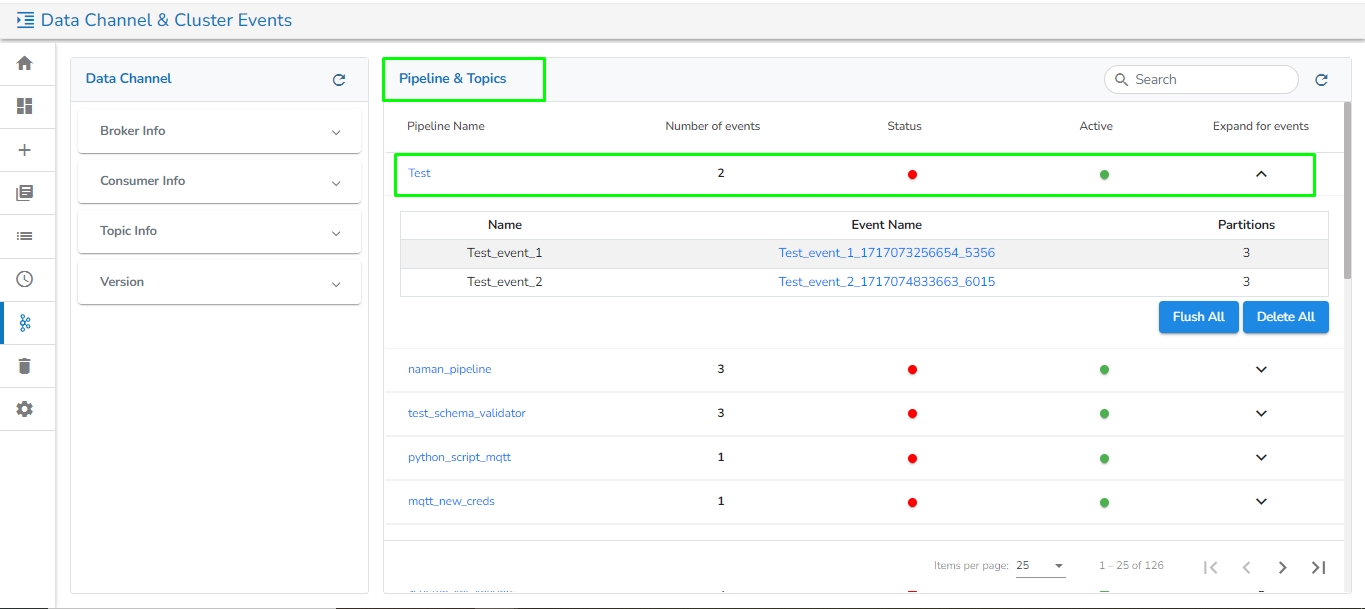Image resolution: width=1365 pixels, height=609 pixels.
Task: Click the list icon in the sidebar
Action: click(25, 236)
